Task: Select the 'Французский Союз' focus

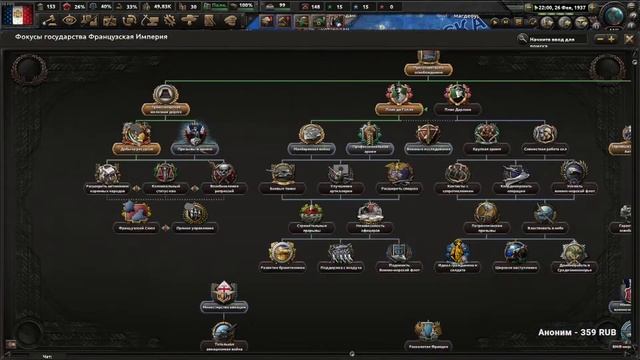Action: [x=136, y=217]
